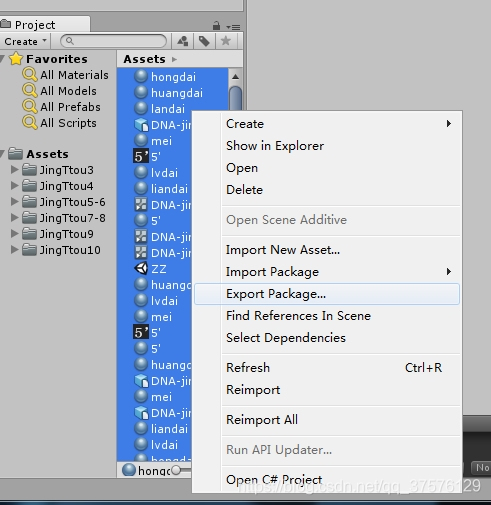The image size is (491, 505).
Task: Expand the JingTtou5-6 folder arrow
Action: click(14, 202)
